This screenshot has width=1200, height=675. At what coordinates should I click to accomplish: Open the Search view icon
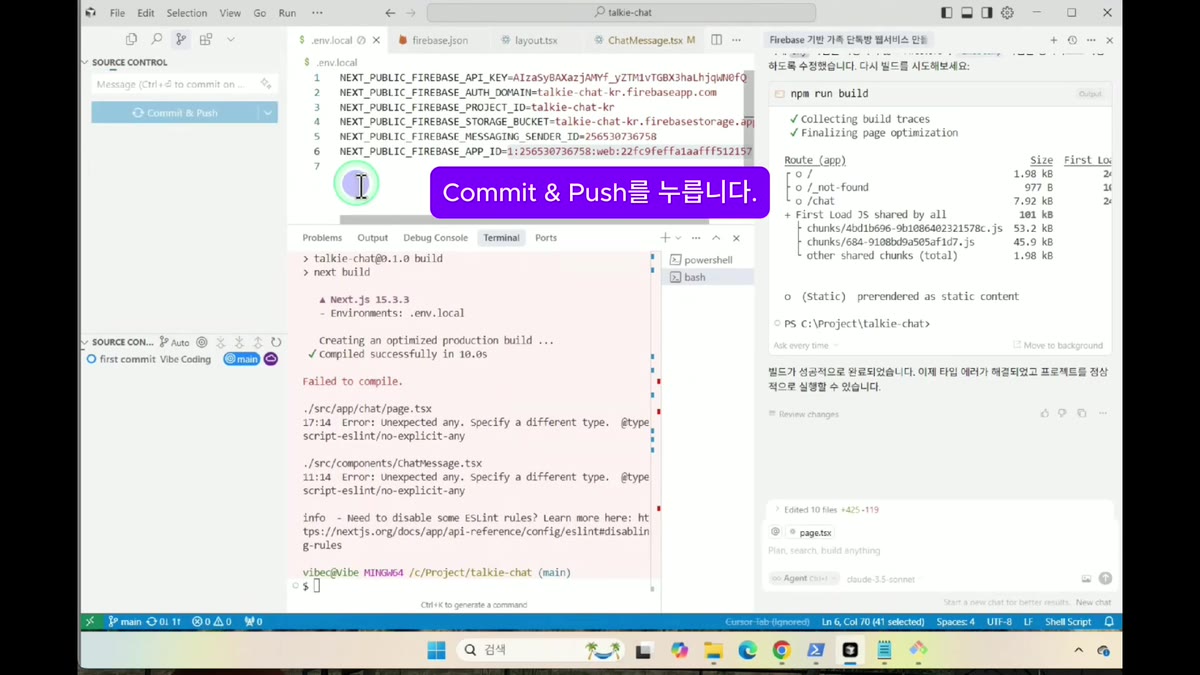click(x=156, y=39)
